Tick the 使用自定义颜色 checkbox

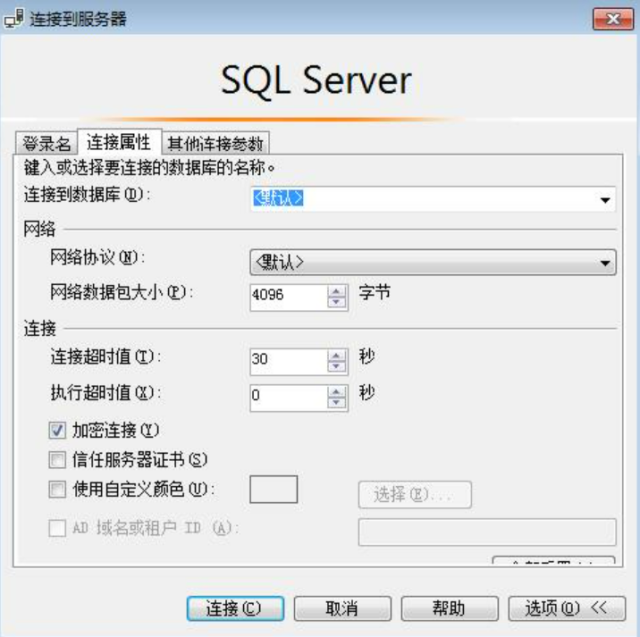(57, 489)
